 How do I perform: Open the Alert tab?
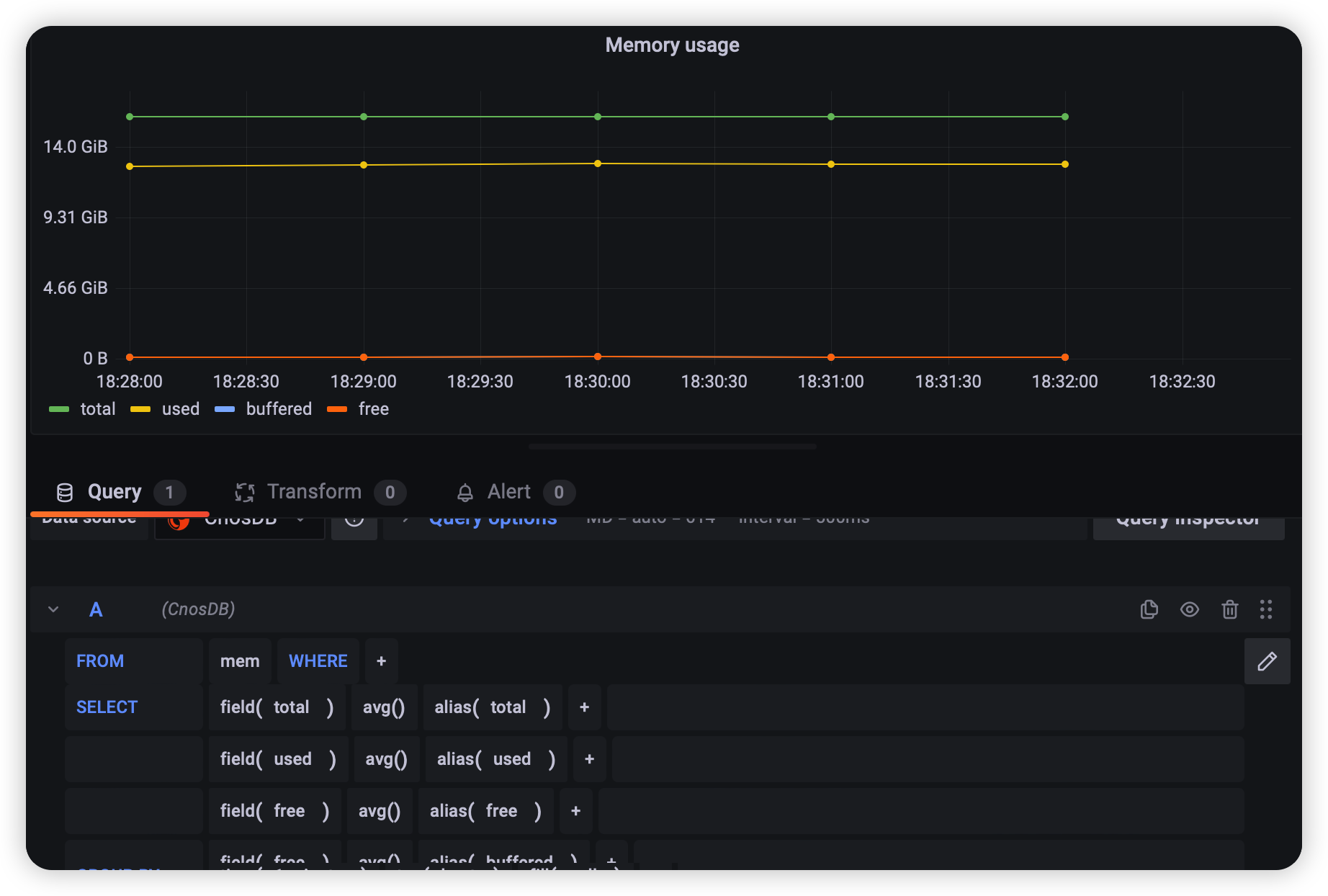click(x=508, y=491)
